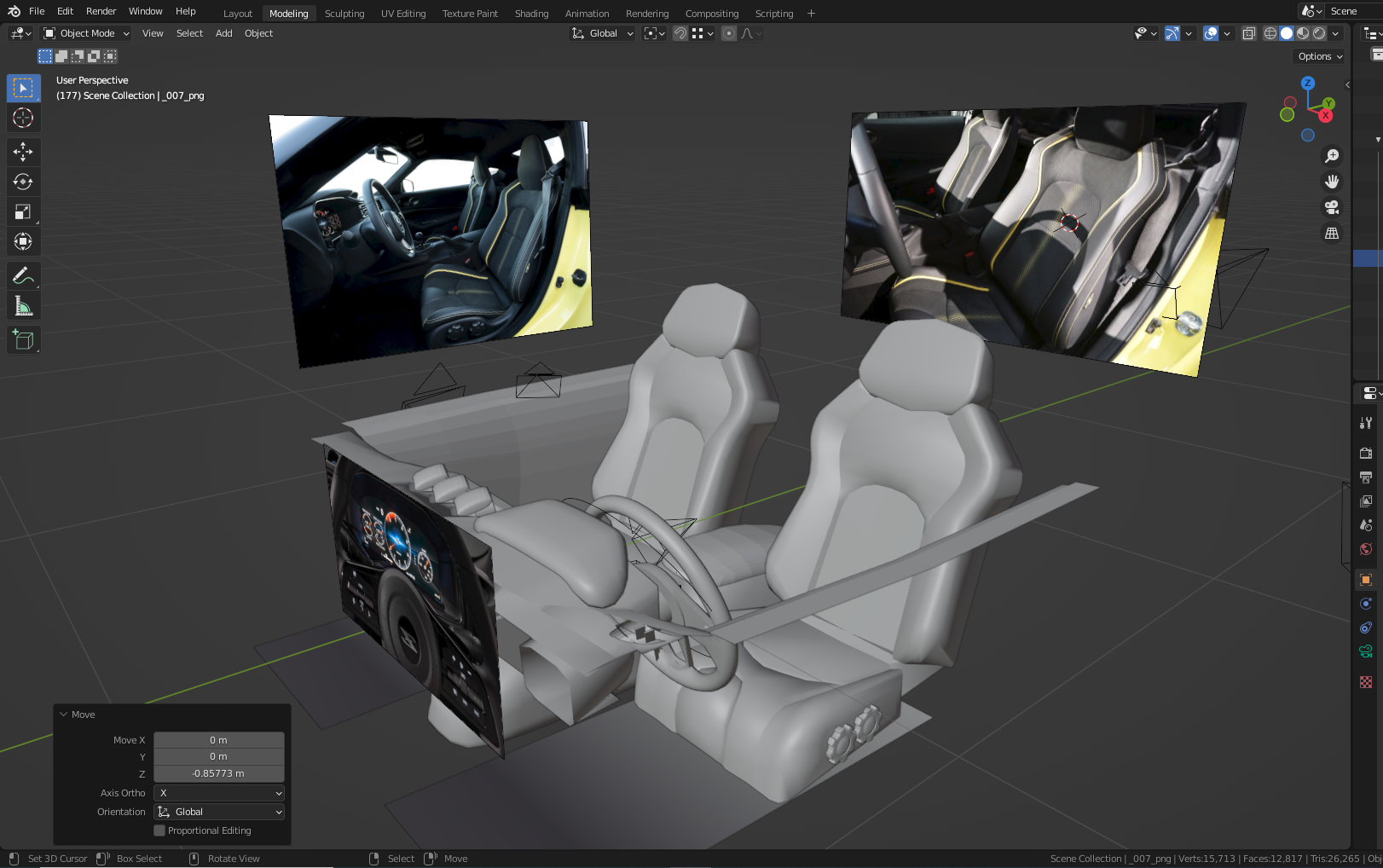Click the Z axis on navigation gizmo
The image size is (1383, 868).
[1308, 83]
